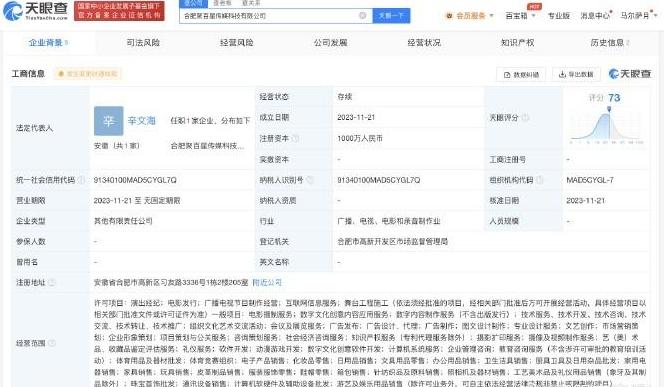
Task: Clear the search box with X icon
Action: [362, 15]
